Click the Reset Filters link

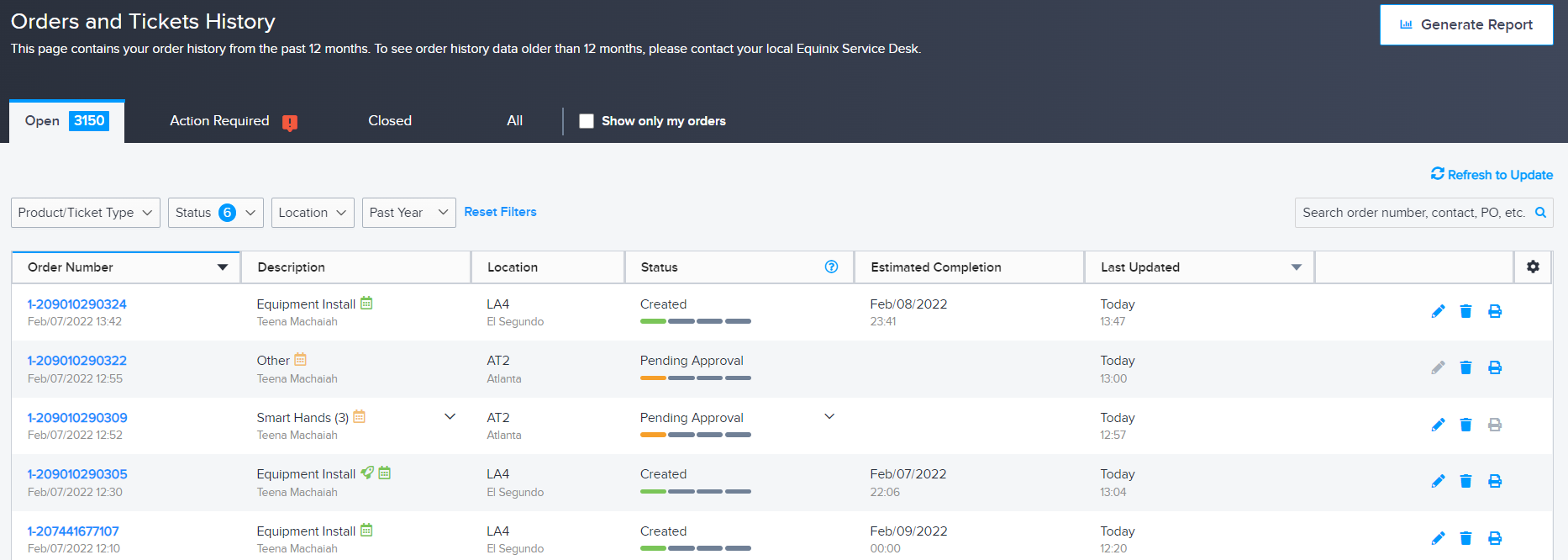tap(500, 212)
